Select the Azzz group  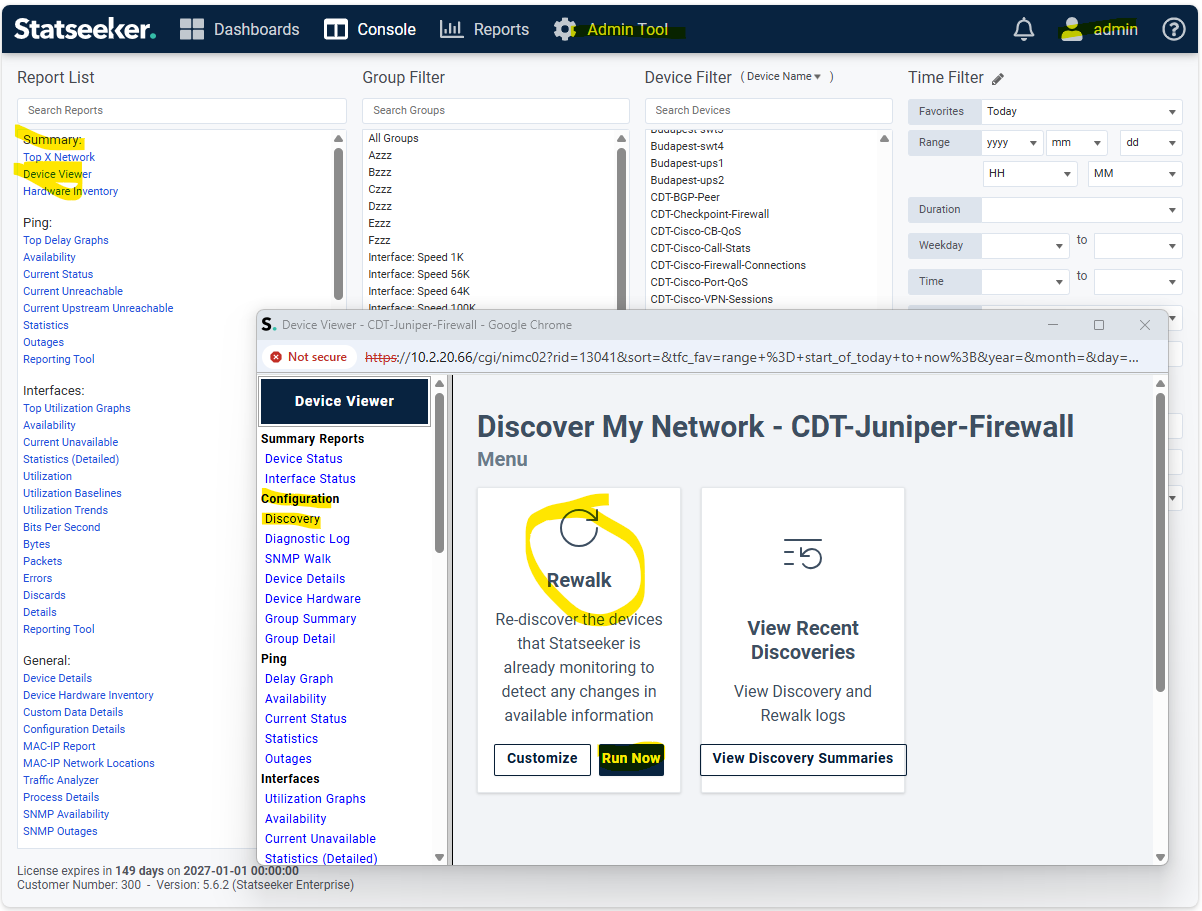(x=380, y=155)
